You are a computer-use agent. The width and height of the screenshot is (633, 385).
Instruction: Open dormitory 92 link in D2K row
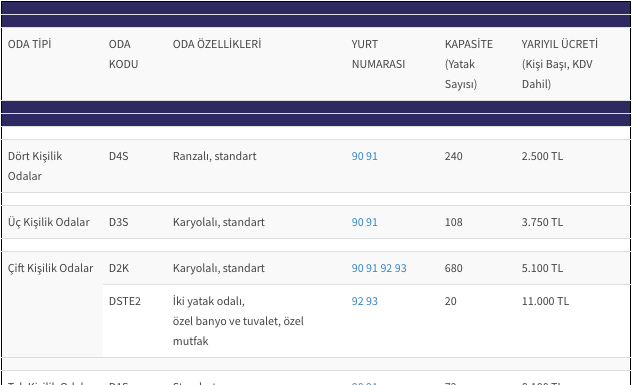[386, 268]
